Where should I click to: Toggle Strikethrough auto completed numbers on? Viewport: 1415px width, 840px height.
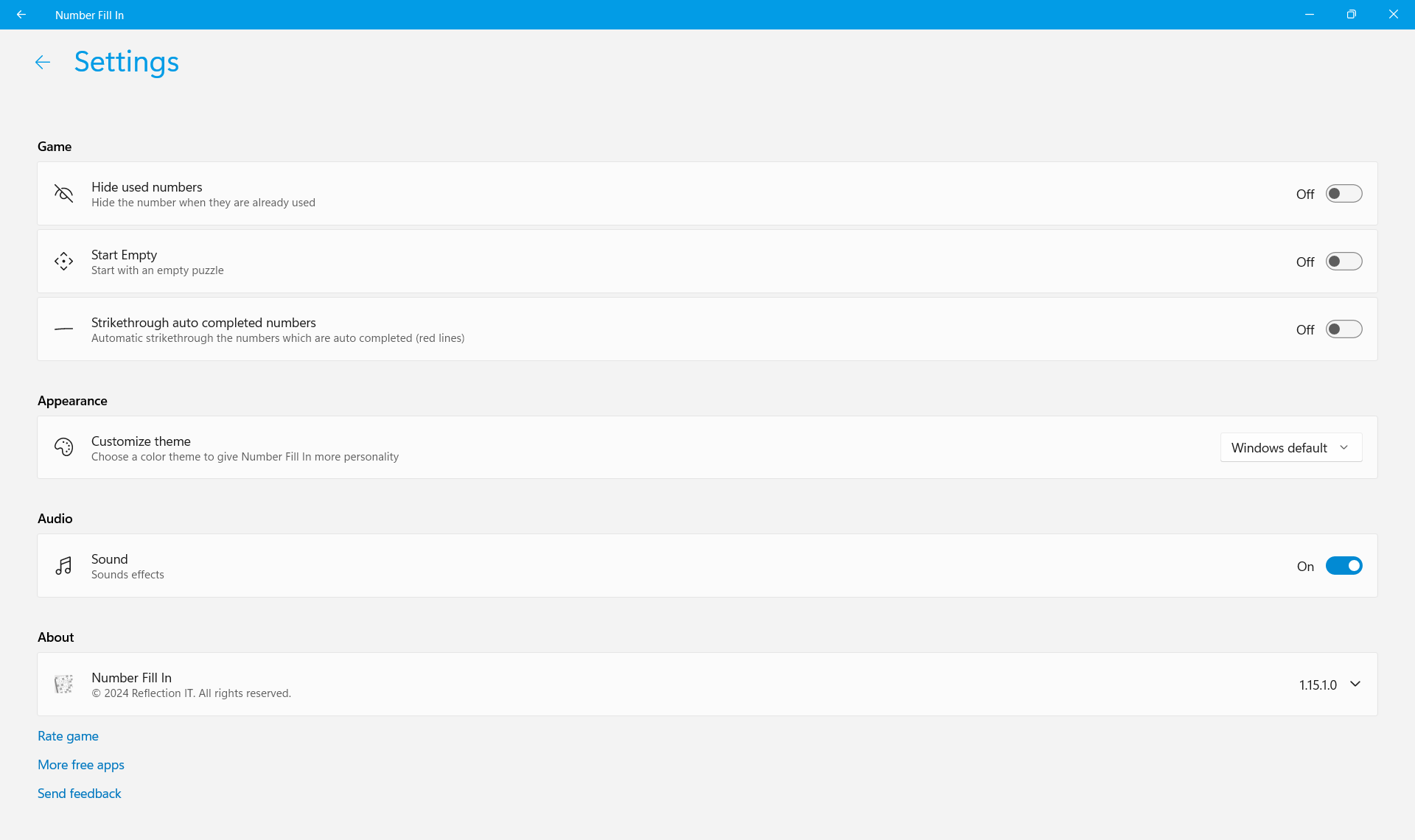point(1344,329)
